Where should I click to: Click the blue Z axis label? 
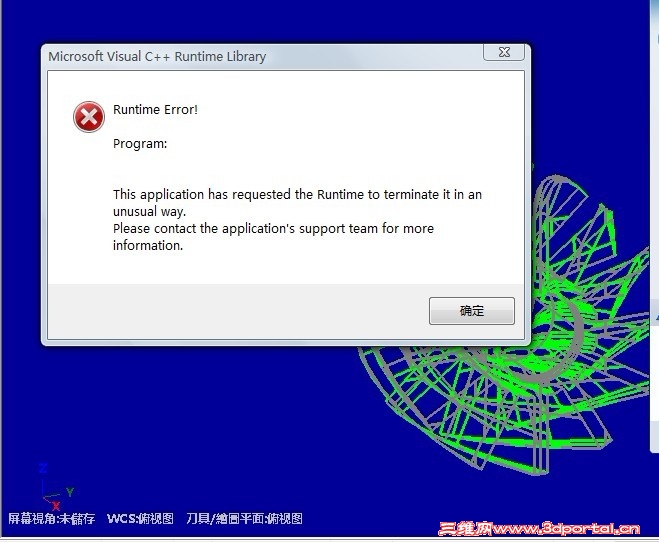click(x=43, y=468)
